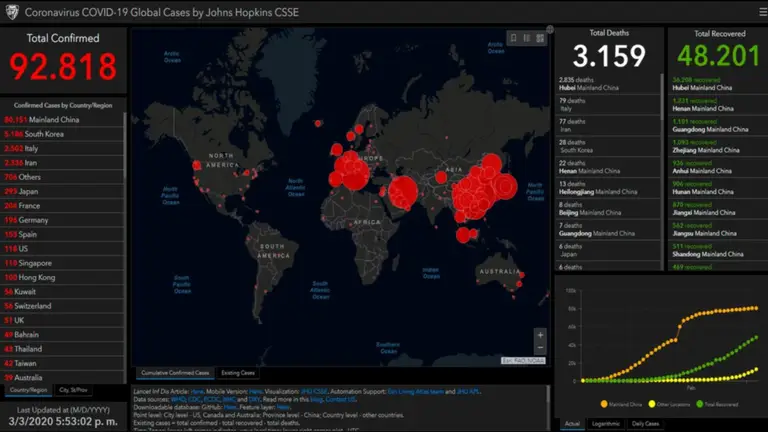Screen dimensions: 768x432
Task: Click the 6 deaths Japan row
Action: 607,250
